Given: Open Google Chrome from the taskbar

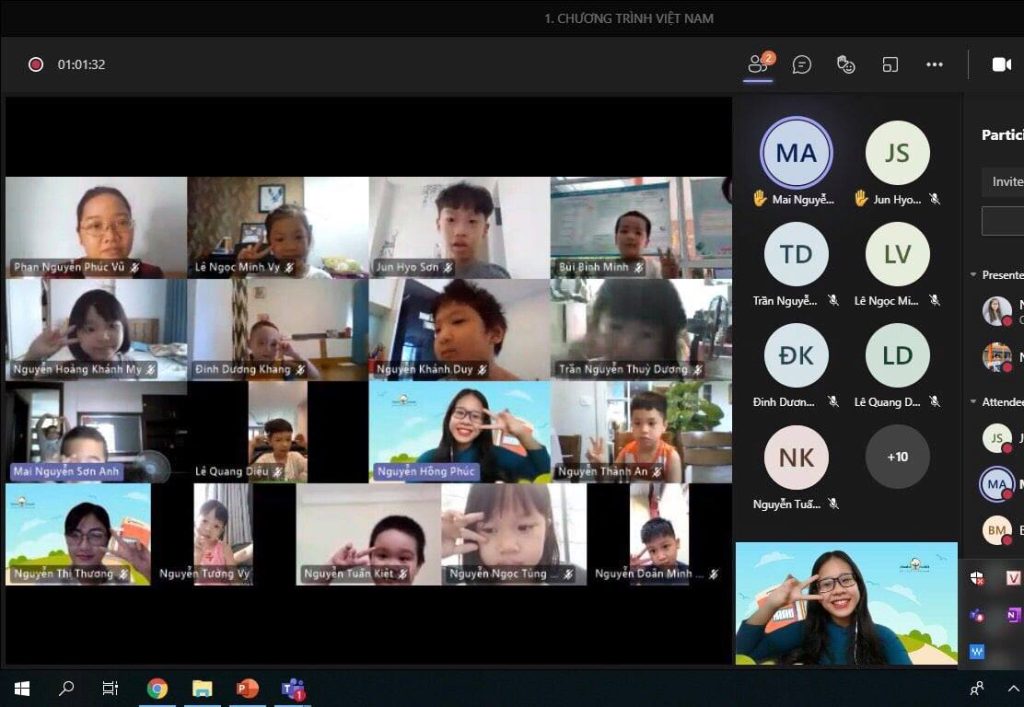Looking at the screenshot, I should [157, 688].
